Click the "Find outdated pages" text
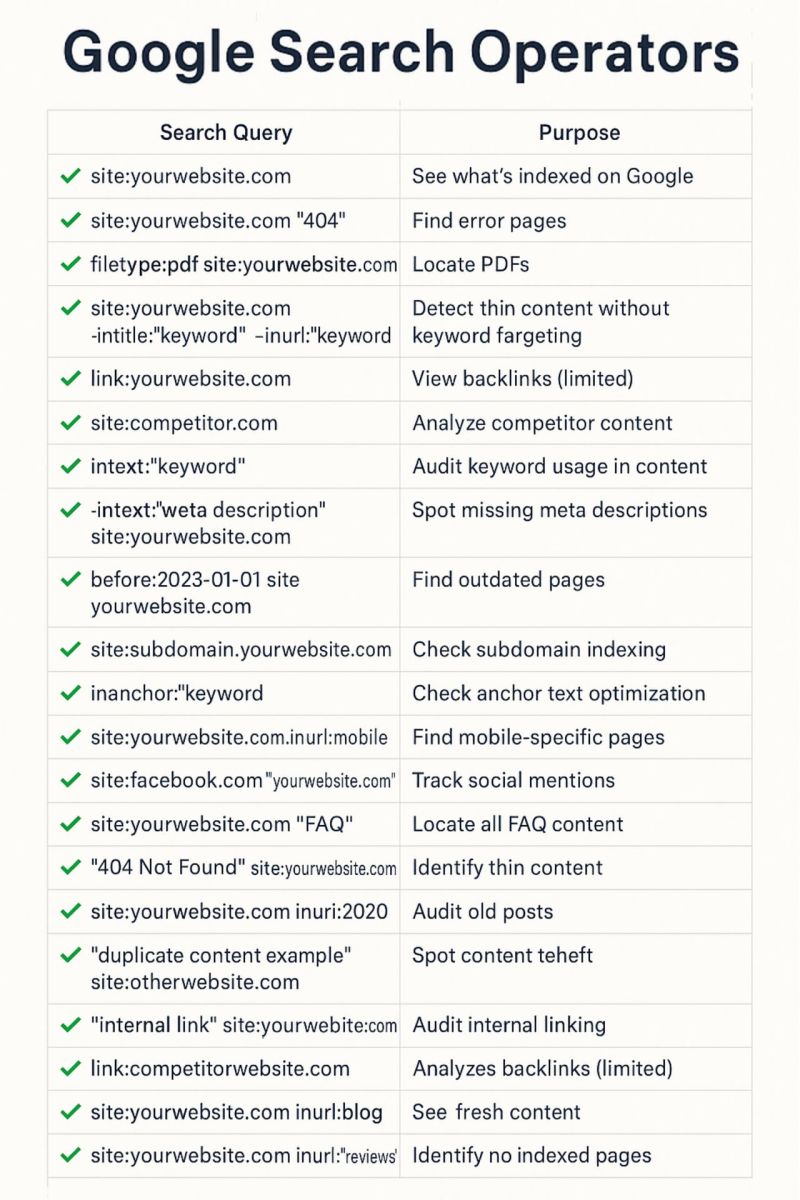Viewport: 800px width, 1200px height. pyautogui.click(x=508, y=580)
